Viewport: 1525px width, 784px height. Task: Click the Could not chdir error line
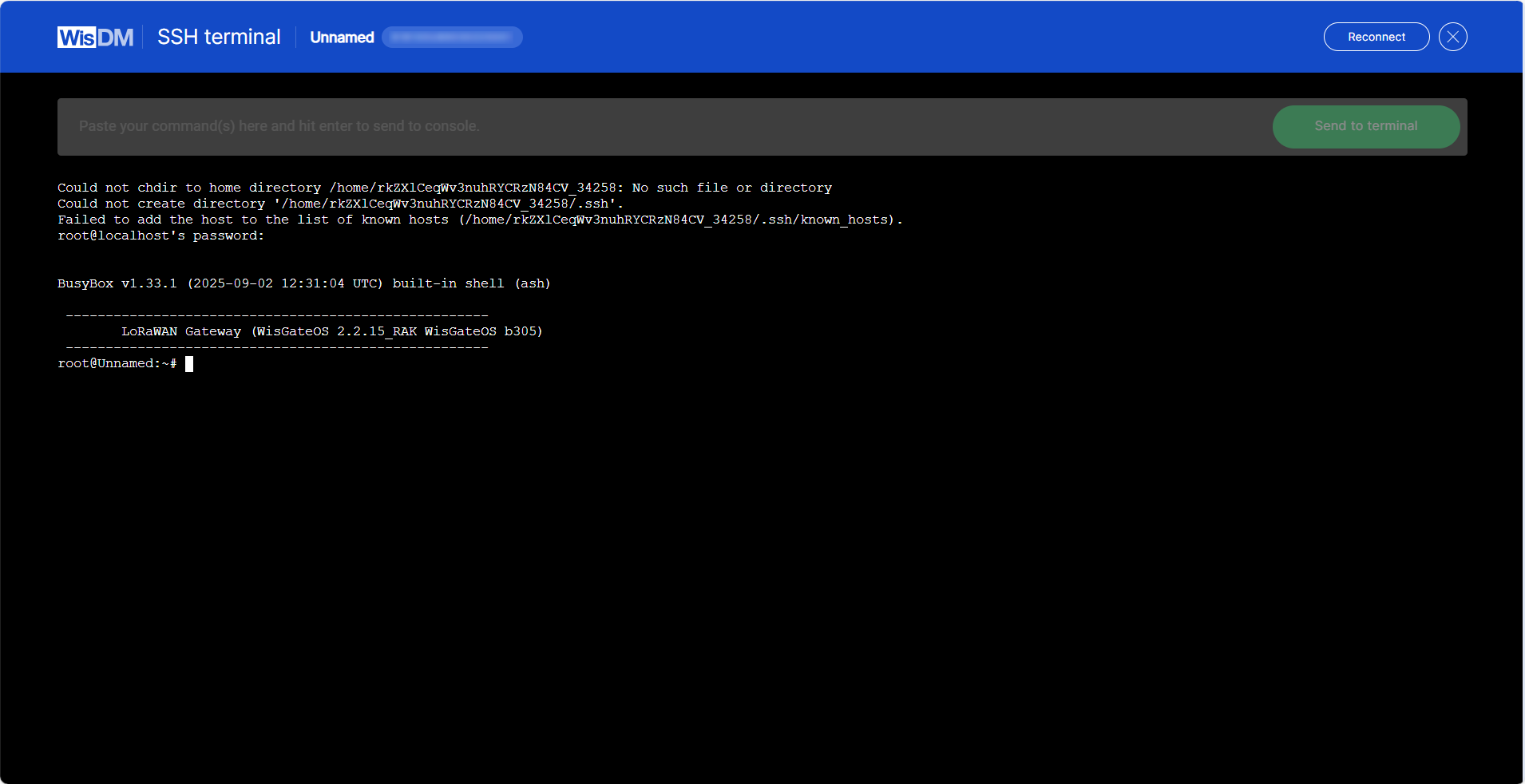coord(444,188)
